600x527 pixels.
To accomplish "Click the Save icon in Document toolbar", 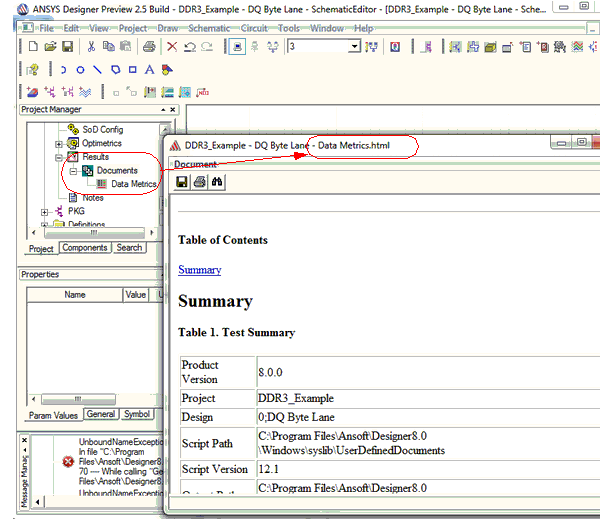I will 182,181.
